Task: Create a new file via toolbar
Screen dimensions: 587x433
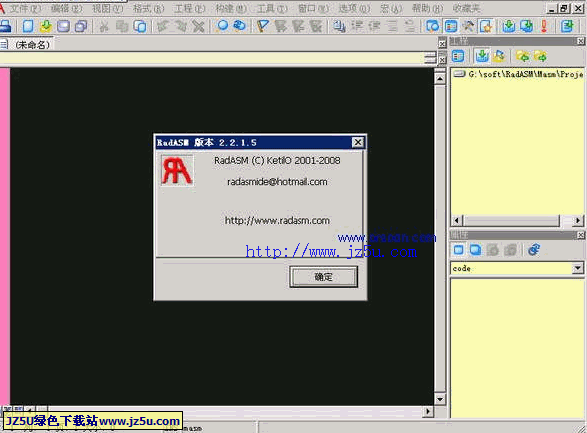Action: pyautogui.click(x=28, y=26)
